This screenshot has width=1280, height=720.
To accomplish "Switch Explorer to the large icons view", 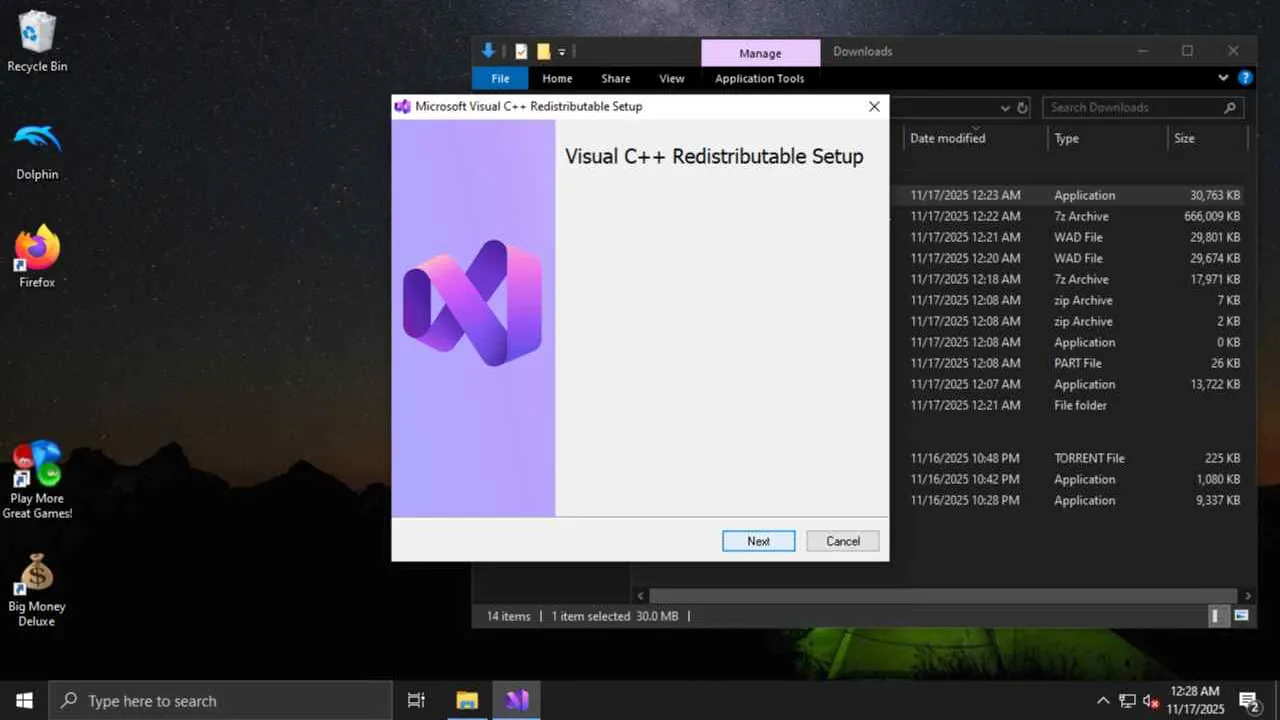I will point(1241,616).
